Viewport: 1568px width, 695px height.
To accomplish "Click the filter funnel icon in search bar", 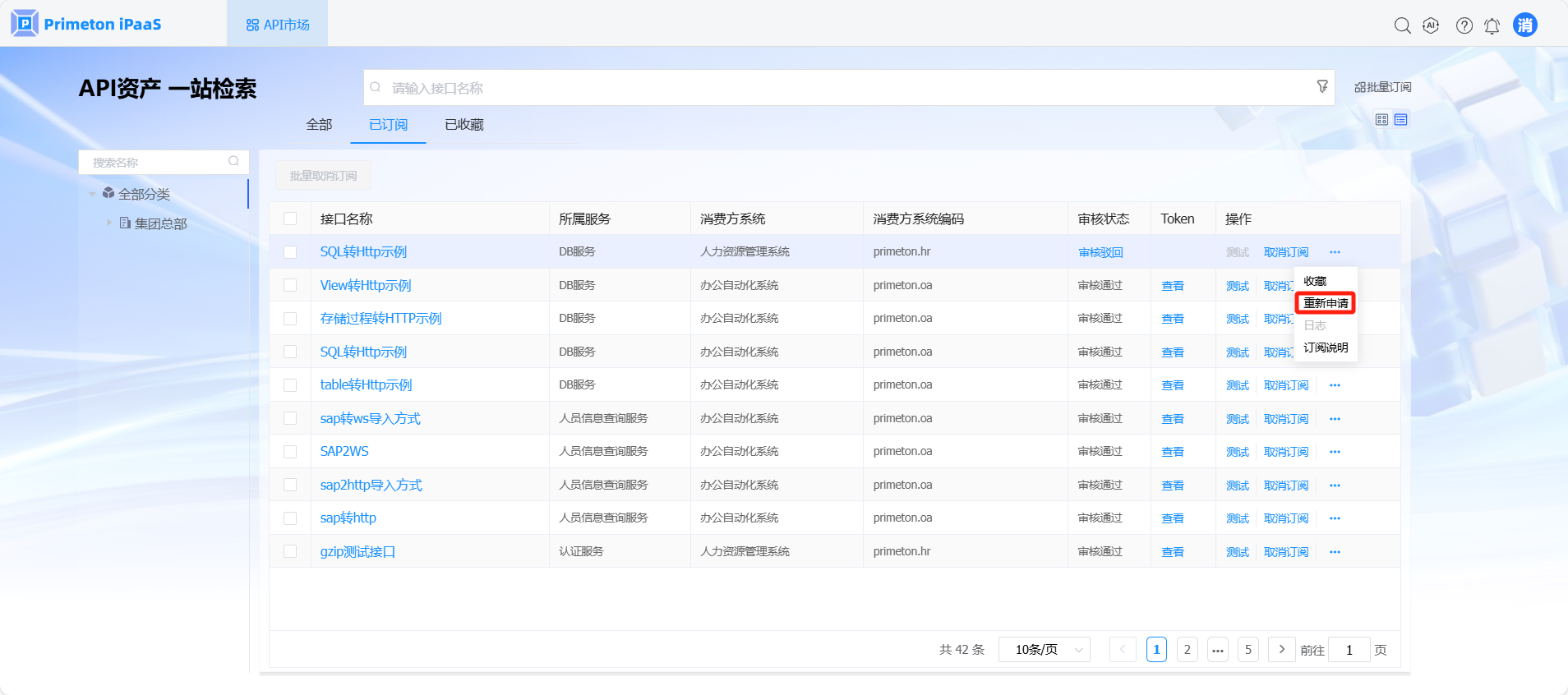I will [1322, 86].
